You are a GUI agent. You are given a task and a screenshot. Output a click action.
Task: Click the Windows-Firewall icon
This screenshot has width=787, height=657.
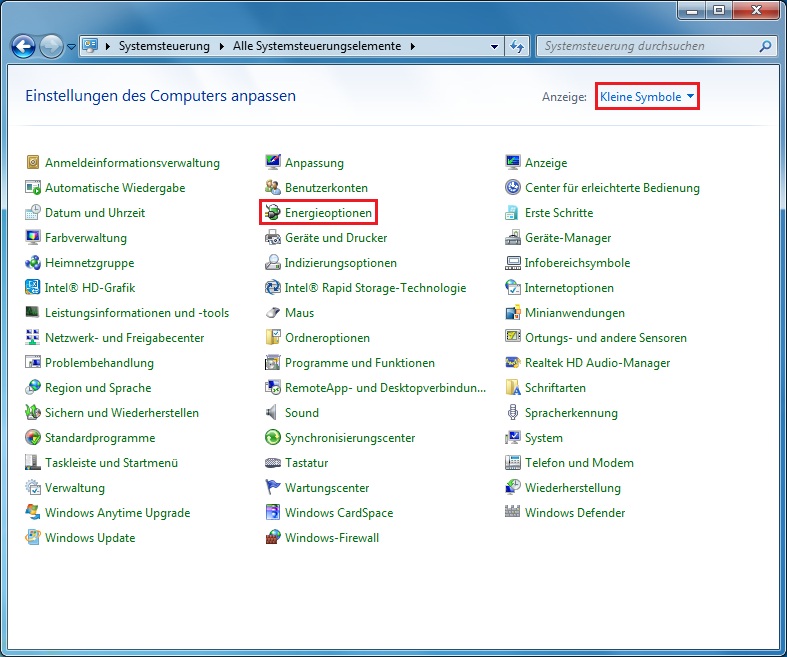[273, 538]
